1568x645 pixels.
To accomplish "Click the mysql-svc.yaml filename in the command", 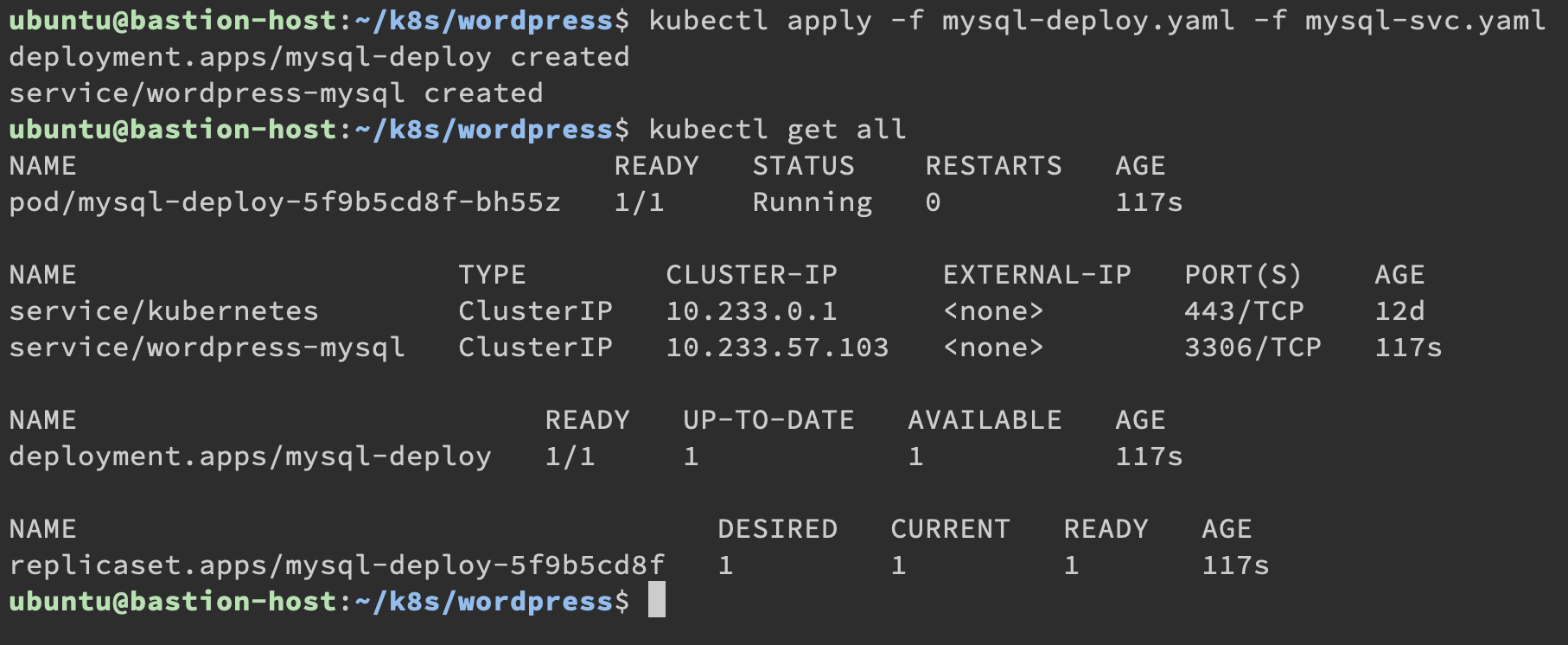I will 1425,21.
